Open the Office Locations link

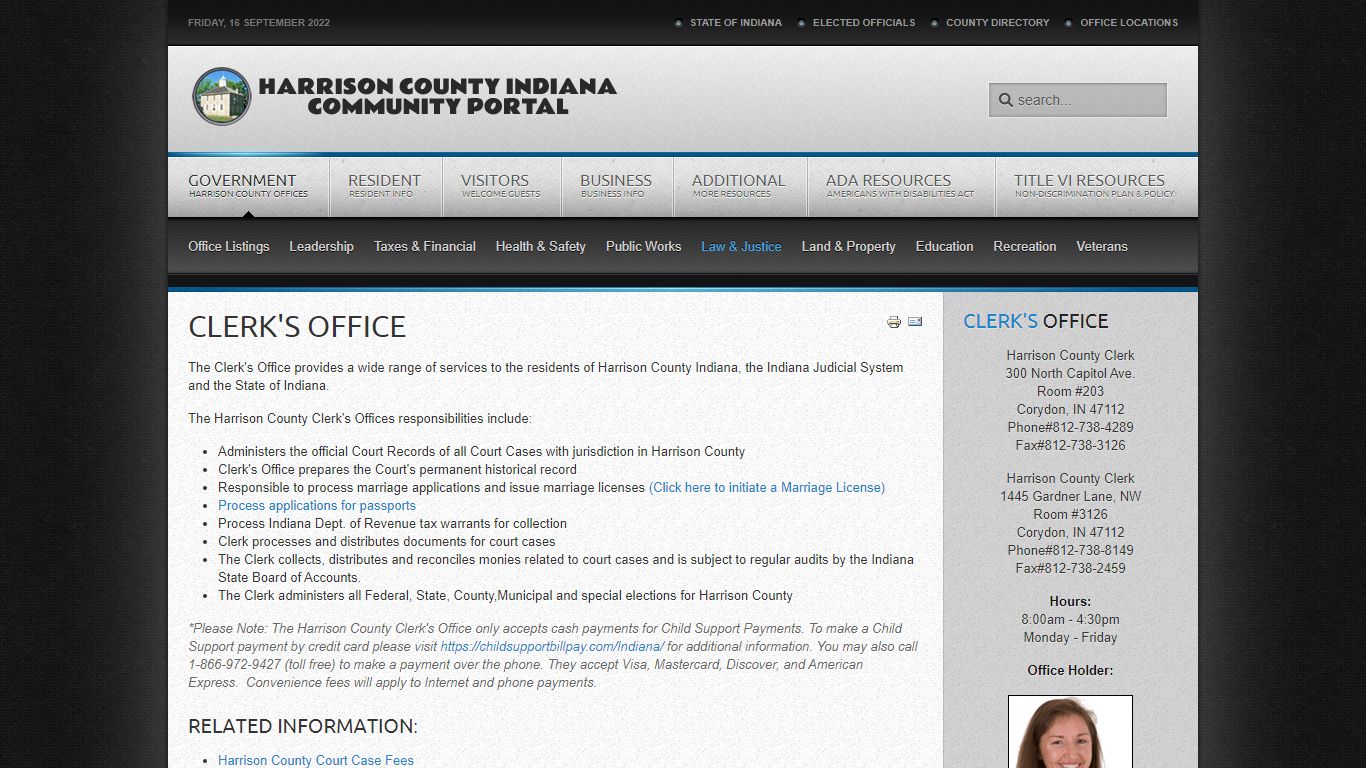click(1129, 22)
